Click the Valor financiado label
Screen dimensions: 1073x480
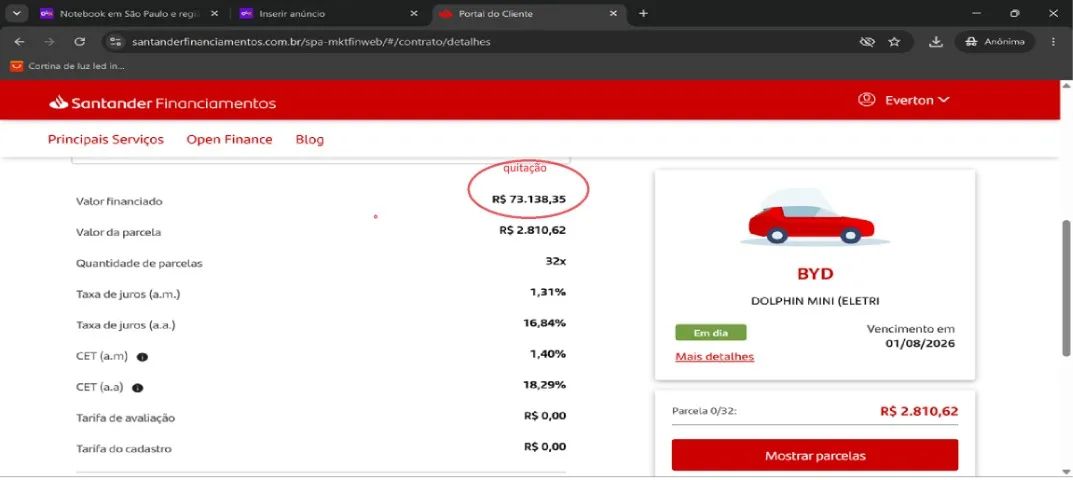coord(119,202)
